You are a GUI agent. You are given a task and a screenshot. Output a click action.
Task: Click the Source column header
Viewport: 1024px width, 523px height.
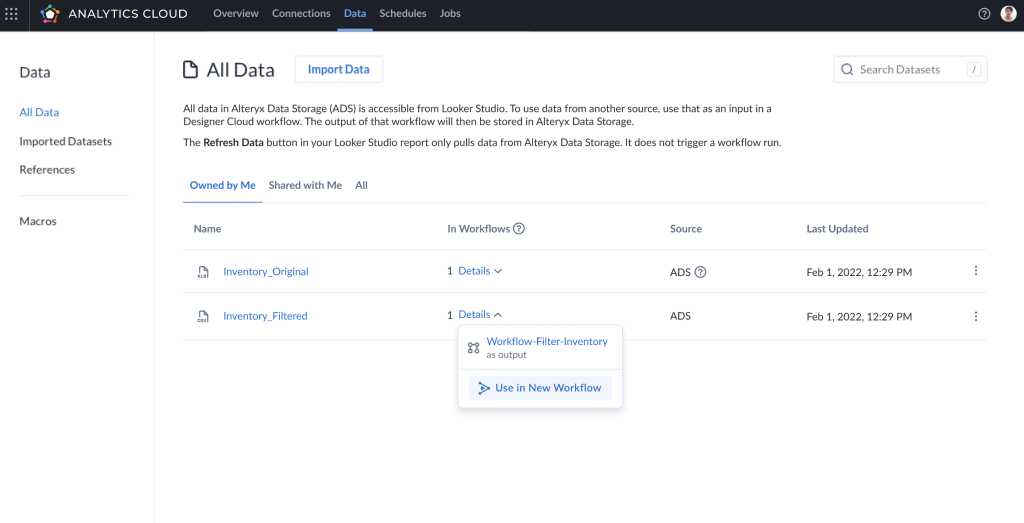click(x=686, y=229)
